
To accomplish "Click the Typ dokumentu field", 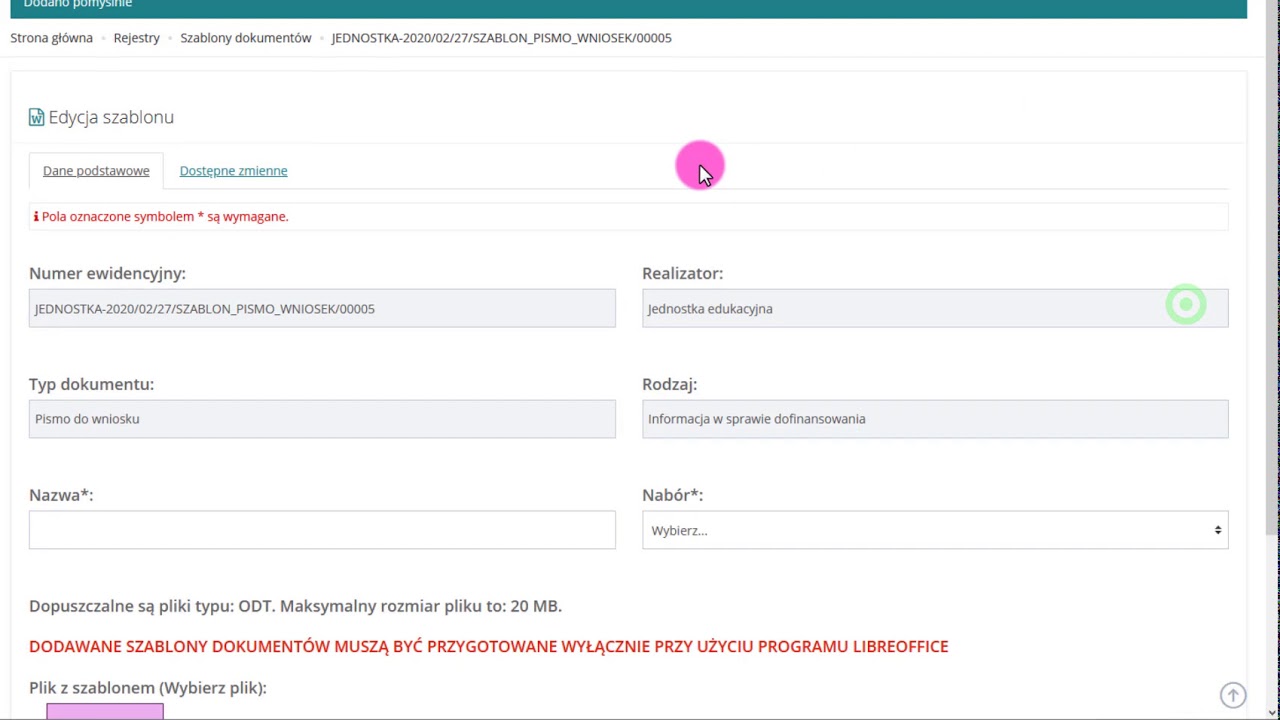I will 322,419.
